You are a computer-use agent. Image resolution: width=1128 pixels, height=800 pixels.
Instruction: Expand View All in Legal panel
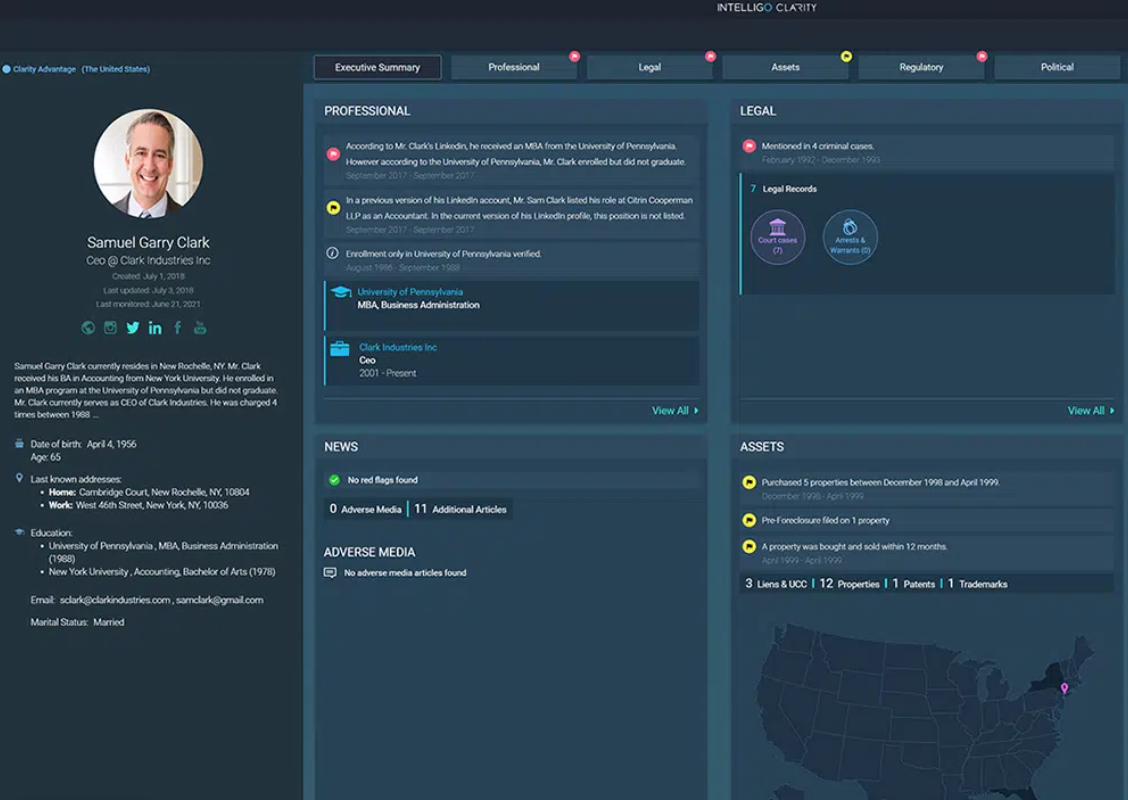coord(1090,411)
